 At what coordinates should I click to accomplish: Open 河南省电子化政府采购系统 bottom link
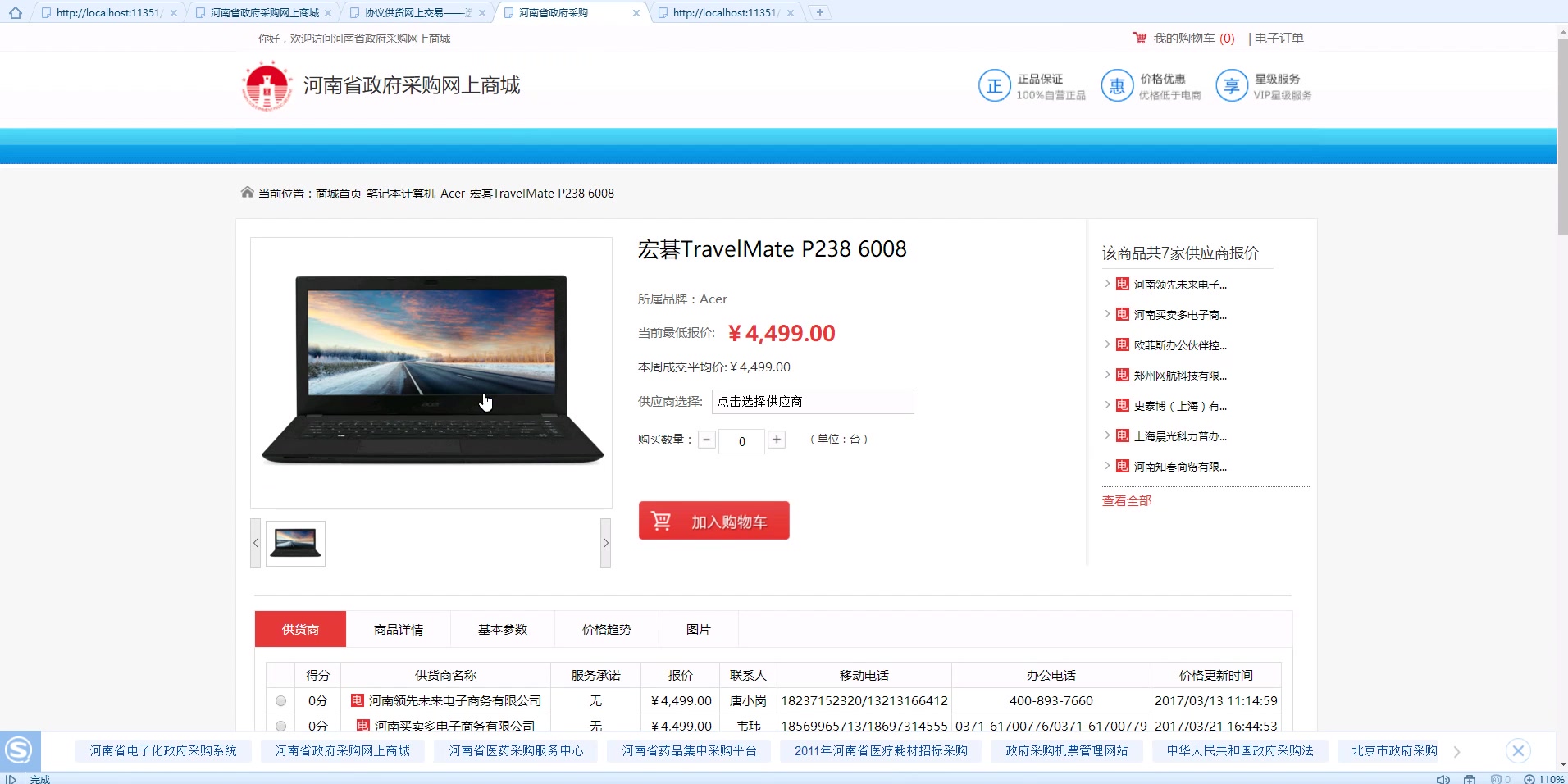163,750
